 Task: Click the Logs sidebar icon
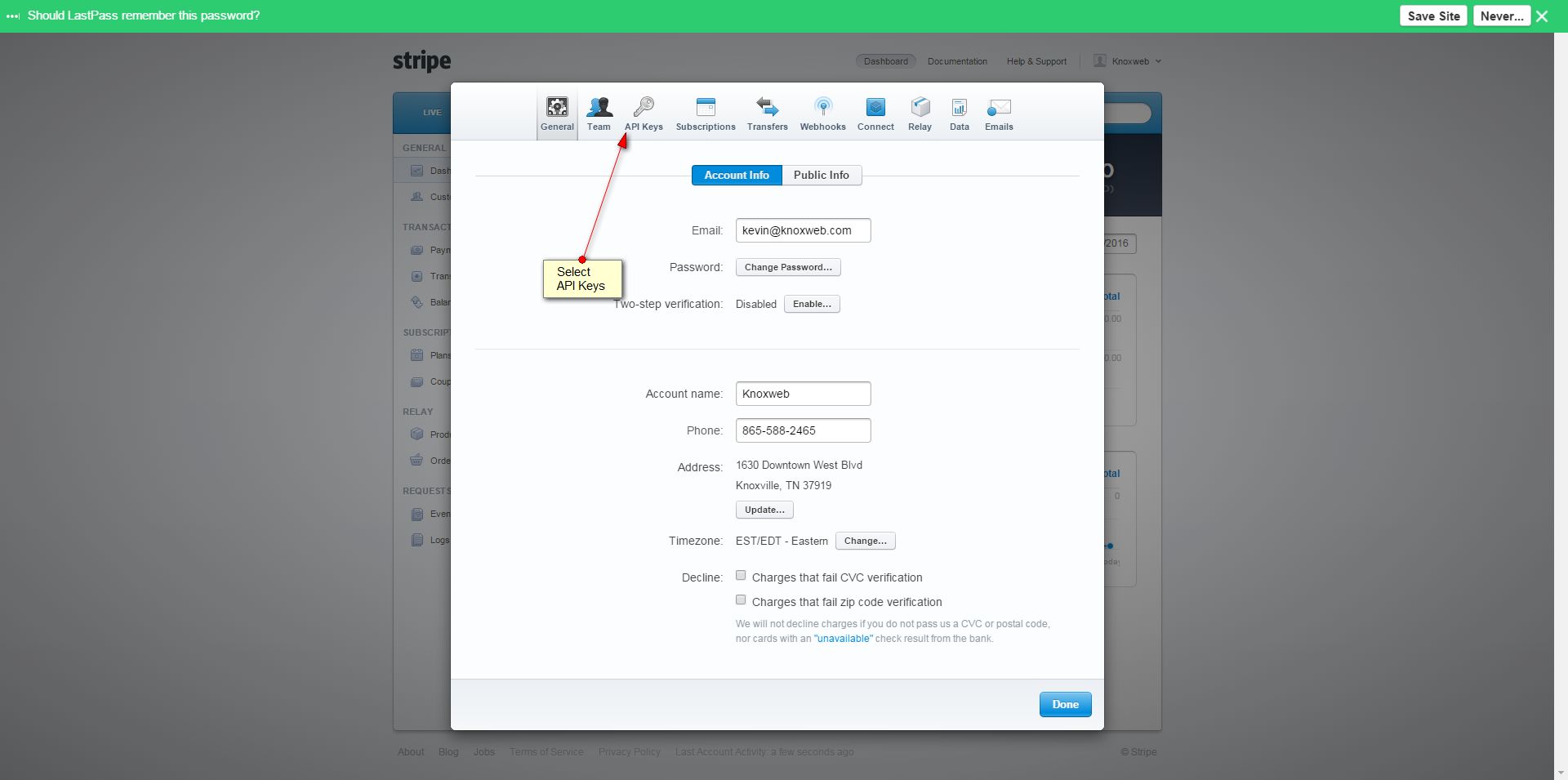(416, 540)
